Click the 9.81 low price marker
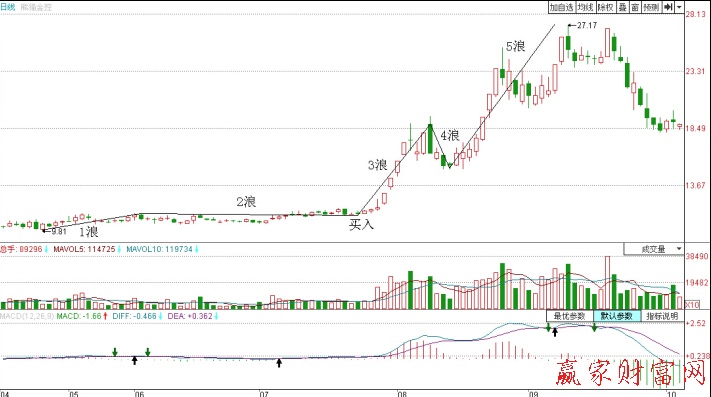The image size is (711, 397). click(58, 231)
